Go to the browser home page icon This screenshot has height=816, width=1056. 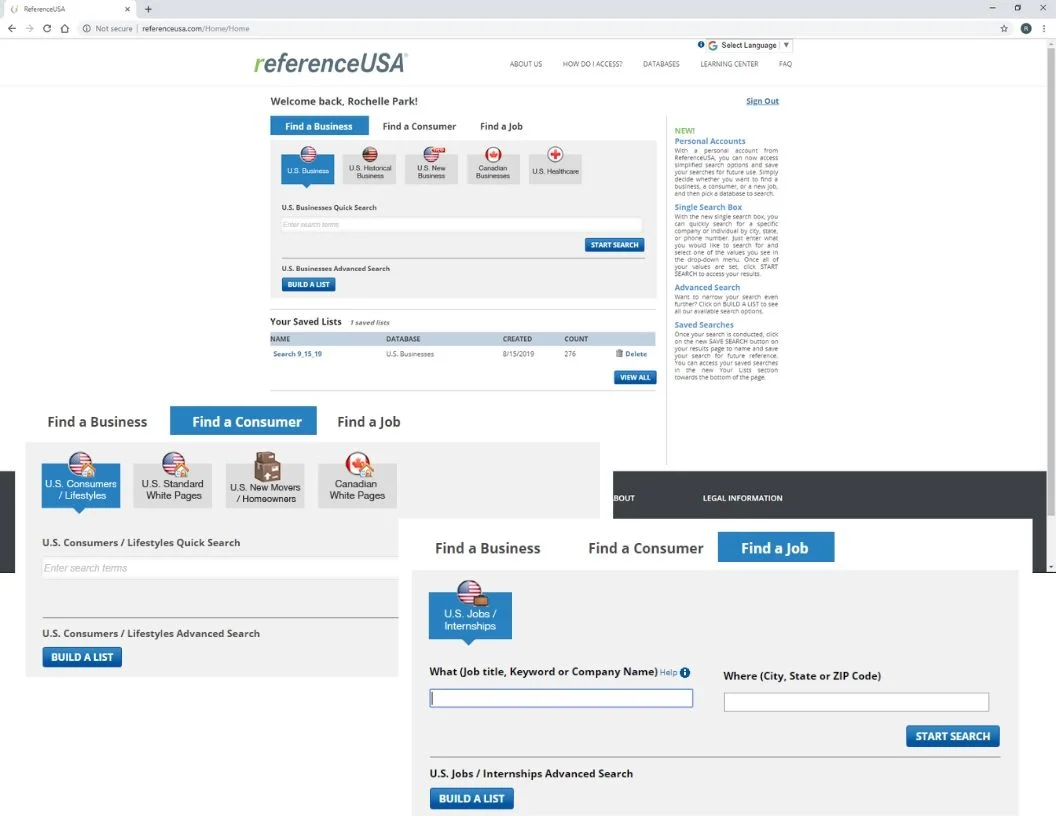(65, 28)
